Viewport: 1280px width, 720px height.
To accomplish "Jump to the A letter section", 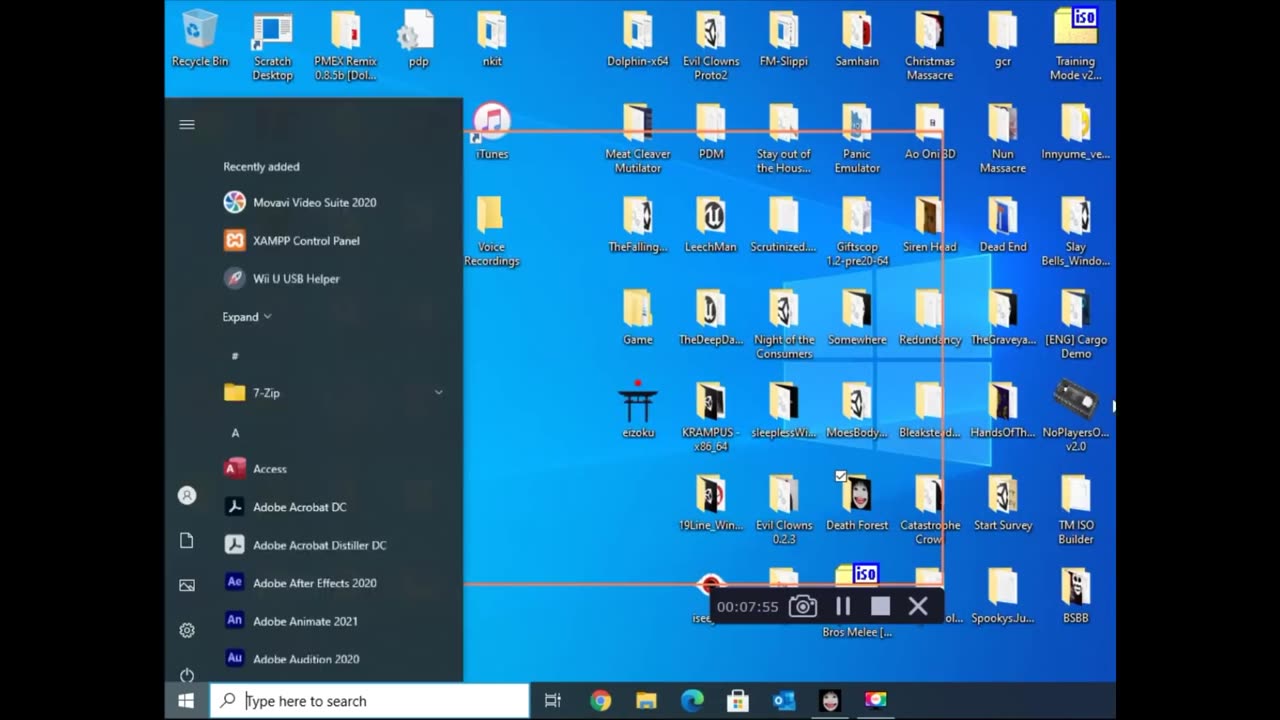I will (x=235, y=433).
